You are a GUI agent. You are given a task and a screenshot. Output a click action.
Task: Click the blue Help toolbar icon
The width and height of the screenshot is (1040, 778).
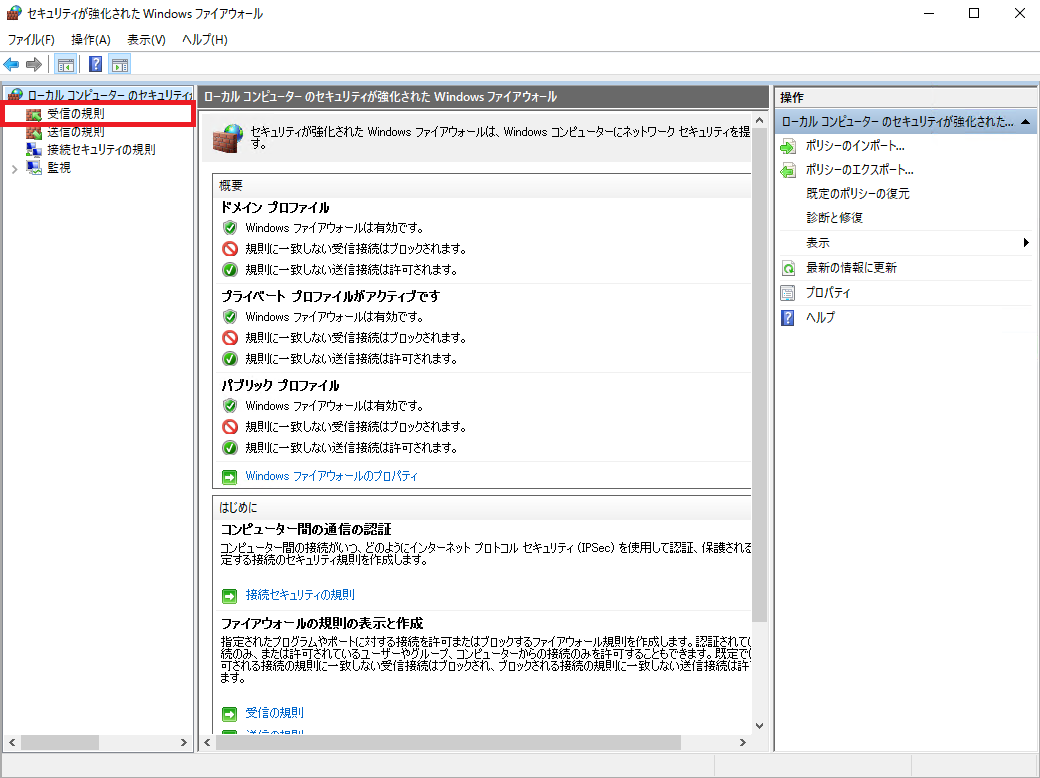click(96, 64)
